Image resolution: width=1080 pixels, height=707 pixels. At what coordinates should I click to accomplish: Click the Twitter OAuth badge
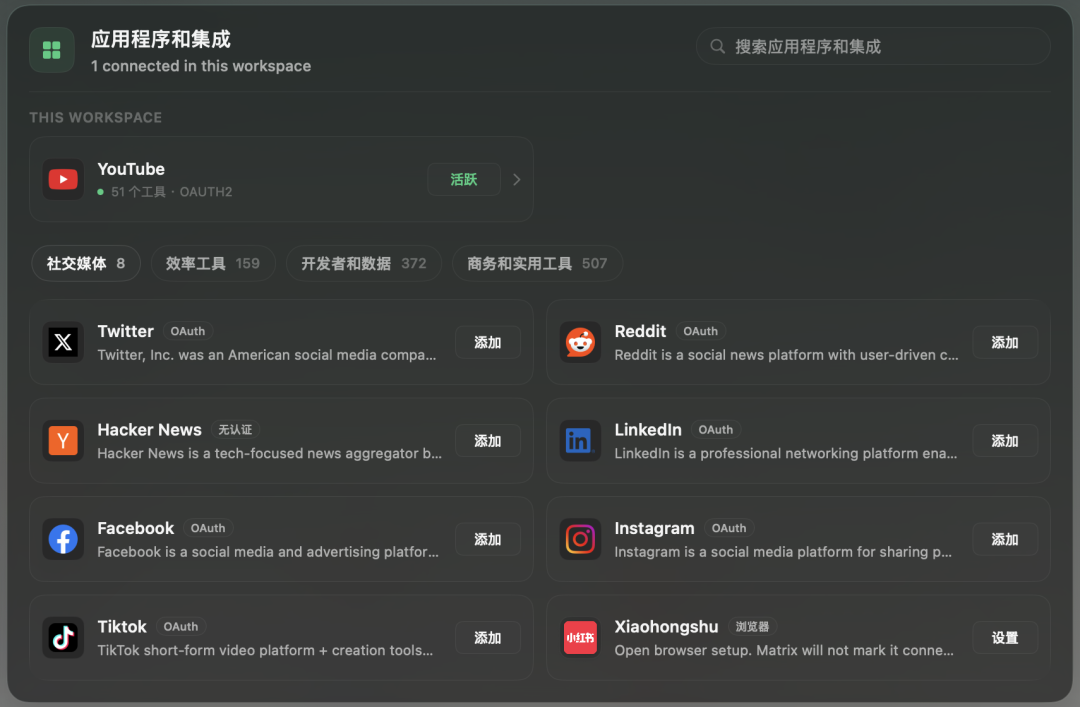click(x=188, y=331)
